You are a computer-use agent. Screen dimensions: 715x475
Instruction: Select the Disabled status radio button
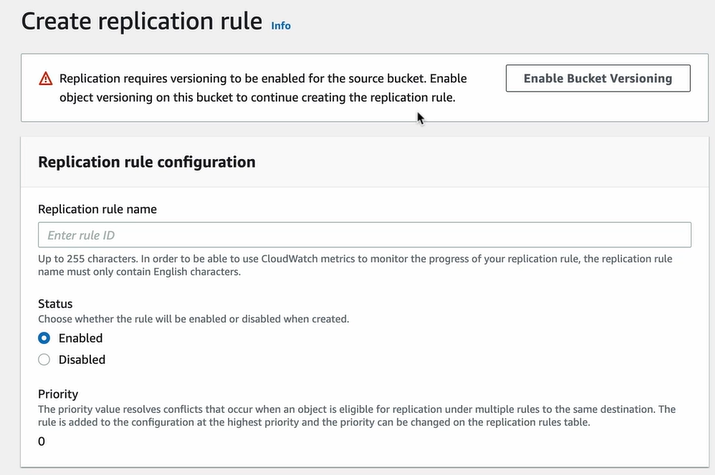44,360
